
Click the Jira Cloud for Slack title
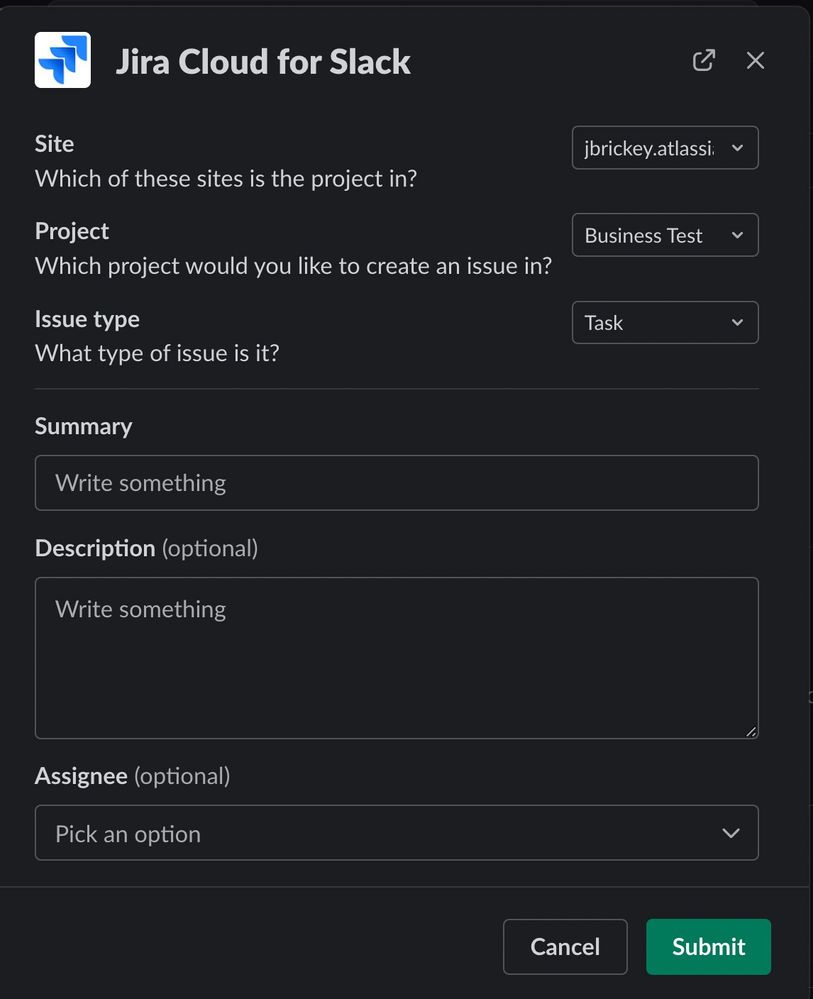coord(263,62)
